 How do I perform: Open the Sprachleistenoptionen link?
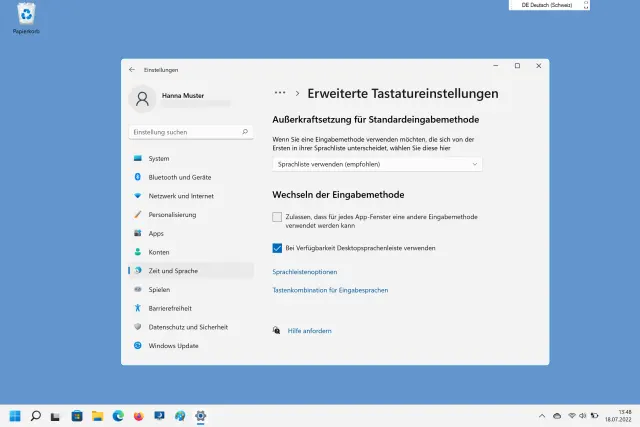304,272
